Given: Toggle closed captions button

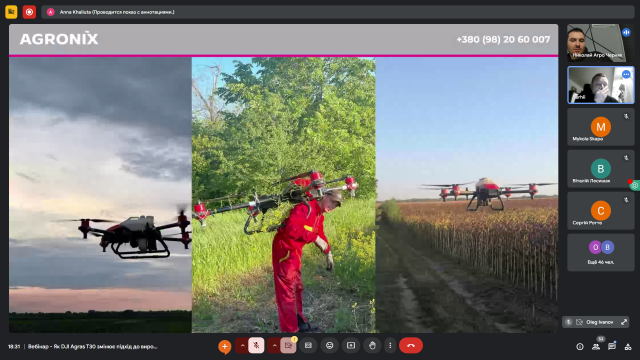Looking at the screenshot, I should click(308, 346).
